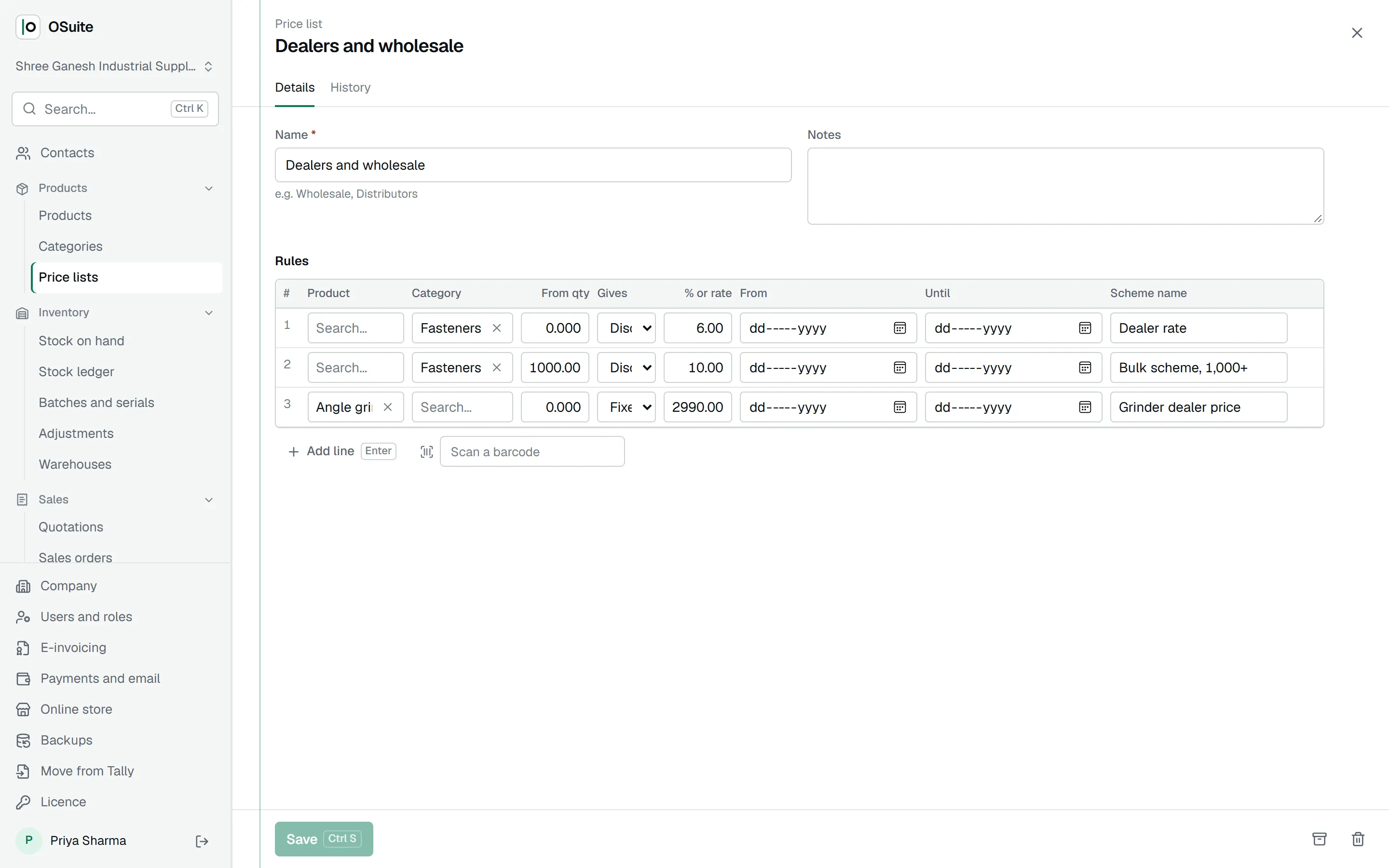The width and height of the screenshot is (1389, 868).
Task: Open the Gives dropdown in row 2
Action: click(626, 367)
